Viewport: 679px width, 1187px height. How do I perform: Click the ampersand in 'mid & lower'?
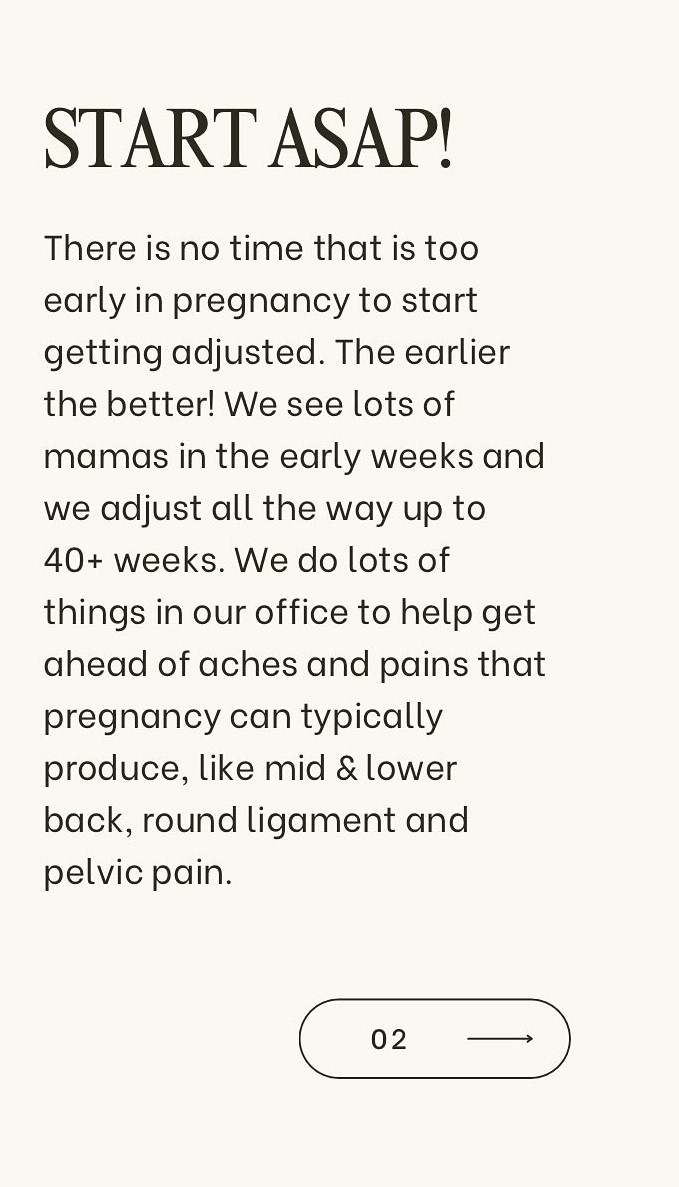pos(346,768)
